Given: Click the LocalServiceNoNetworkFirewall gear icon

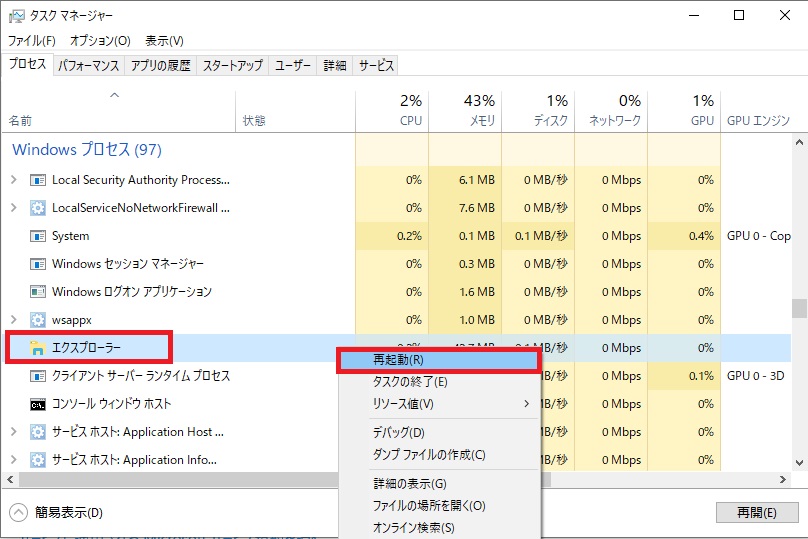Looking at the screenshot, I should coord(38,208).
